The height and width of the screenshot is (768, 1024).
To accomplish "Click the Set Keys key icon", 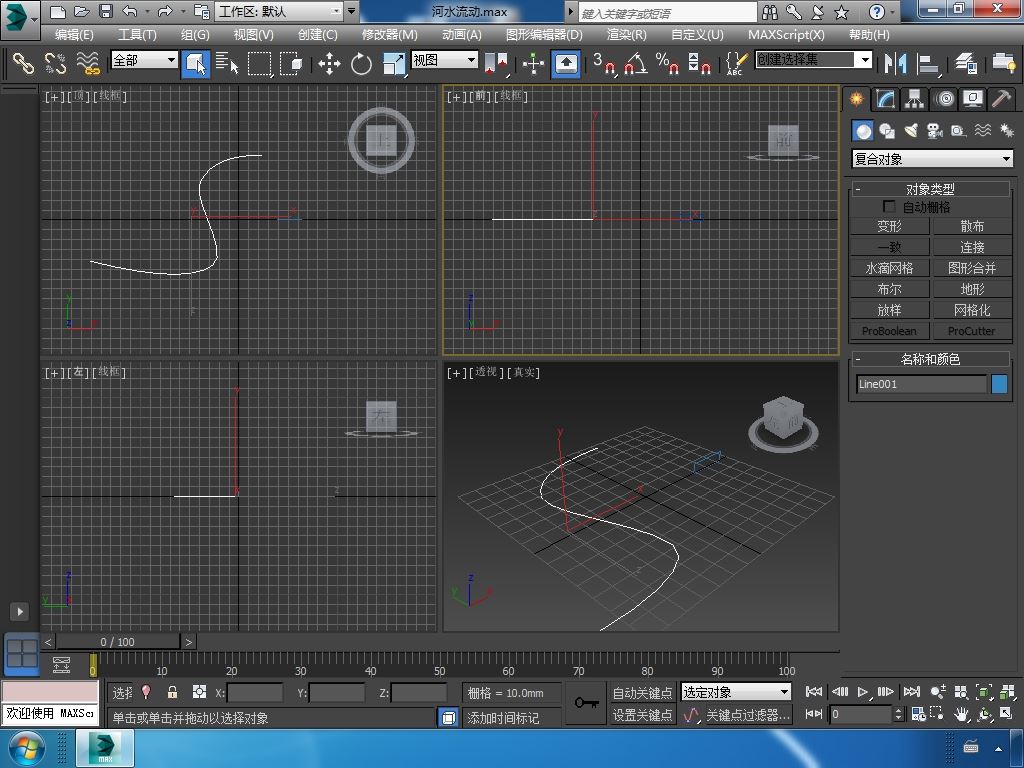I will click(586, 703).
